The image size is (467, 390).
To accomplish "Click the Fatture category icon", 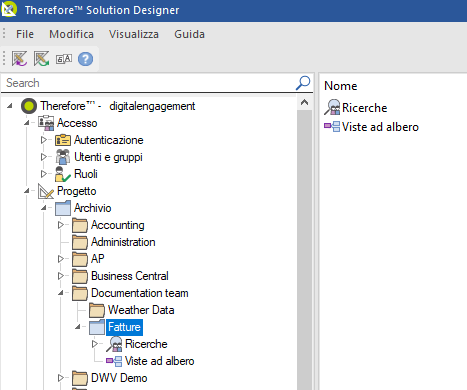I will point(97,327).
